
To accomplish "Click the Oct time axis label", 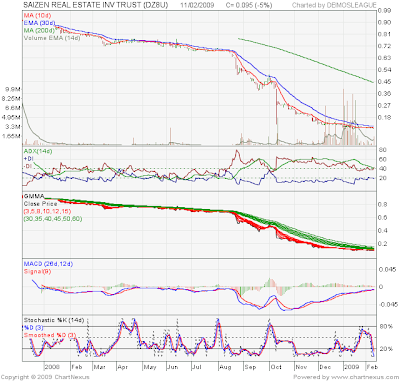I will pos(276,367).
